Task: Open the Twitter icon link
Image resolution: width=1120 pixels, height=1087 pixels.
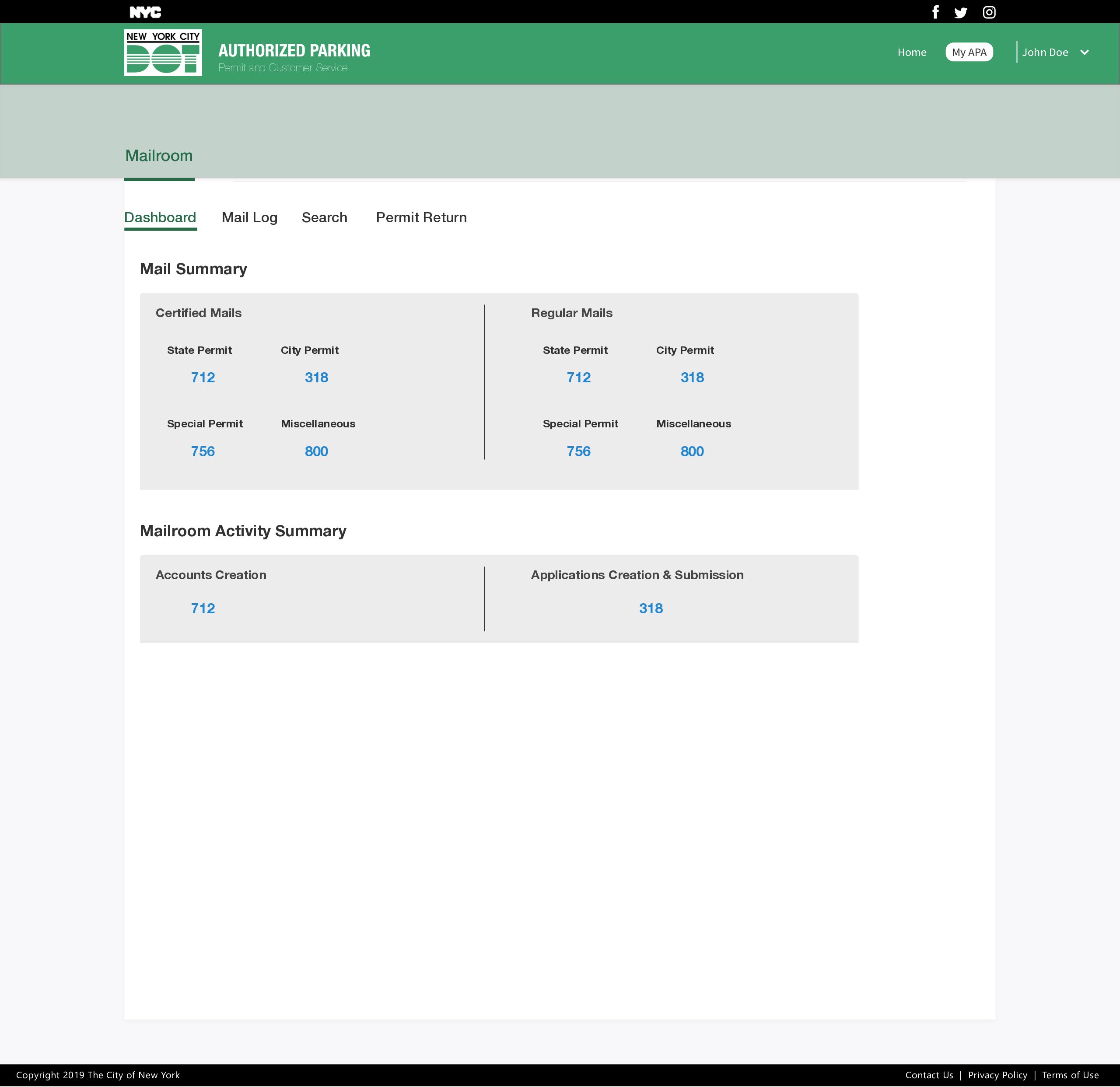Action: pyautogui.click(x=961, y=13)
